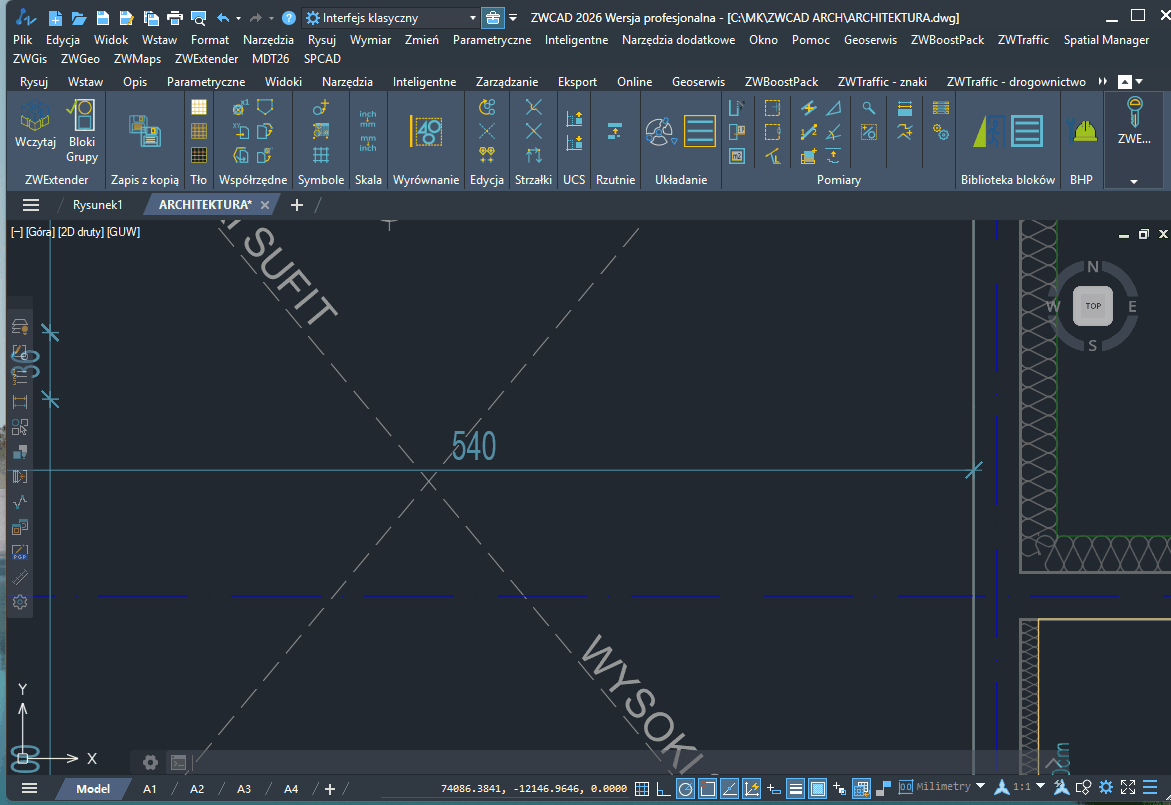The width and height of the screenshot is (1171, 805).
Task: Switch to the A1 layout tab
Action: 149,789
